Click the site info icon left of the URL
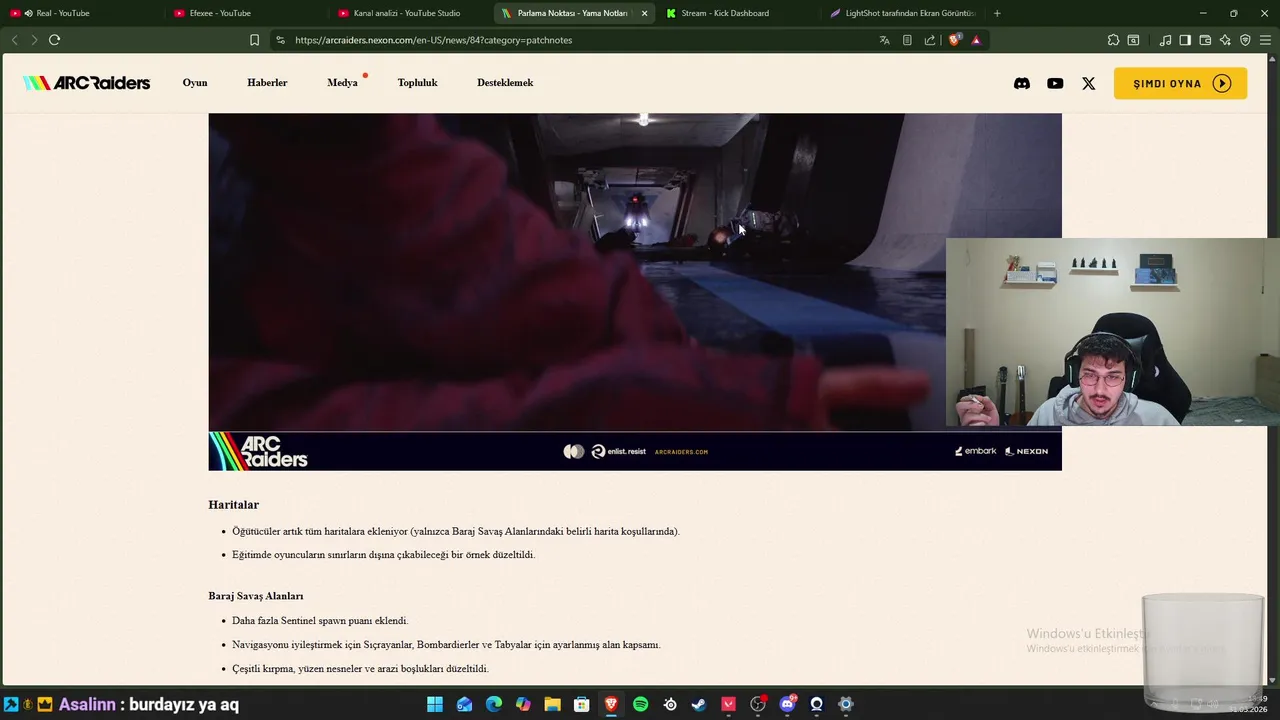 click(280, 40)
